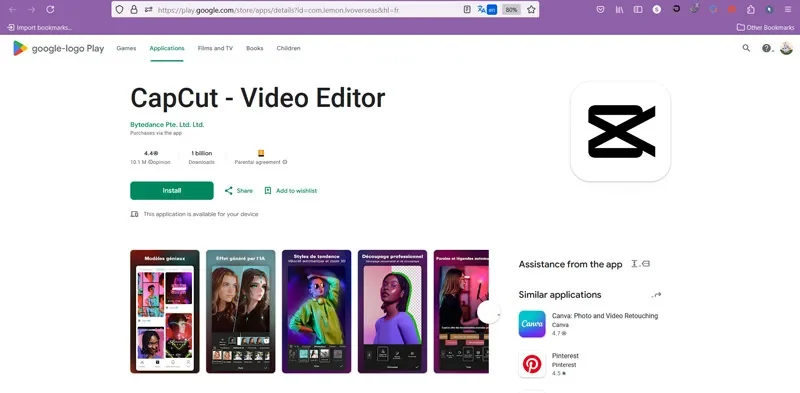This screenshot has height=393, width=800.
Task: Click the 4.4 star rating
Action: pyautogui.click(x=151, y=153)
